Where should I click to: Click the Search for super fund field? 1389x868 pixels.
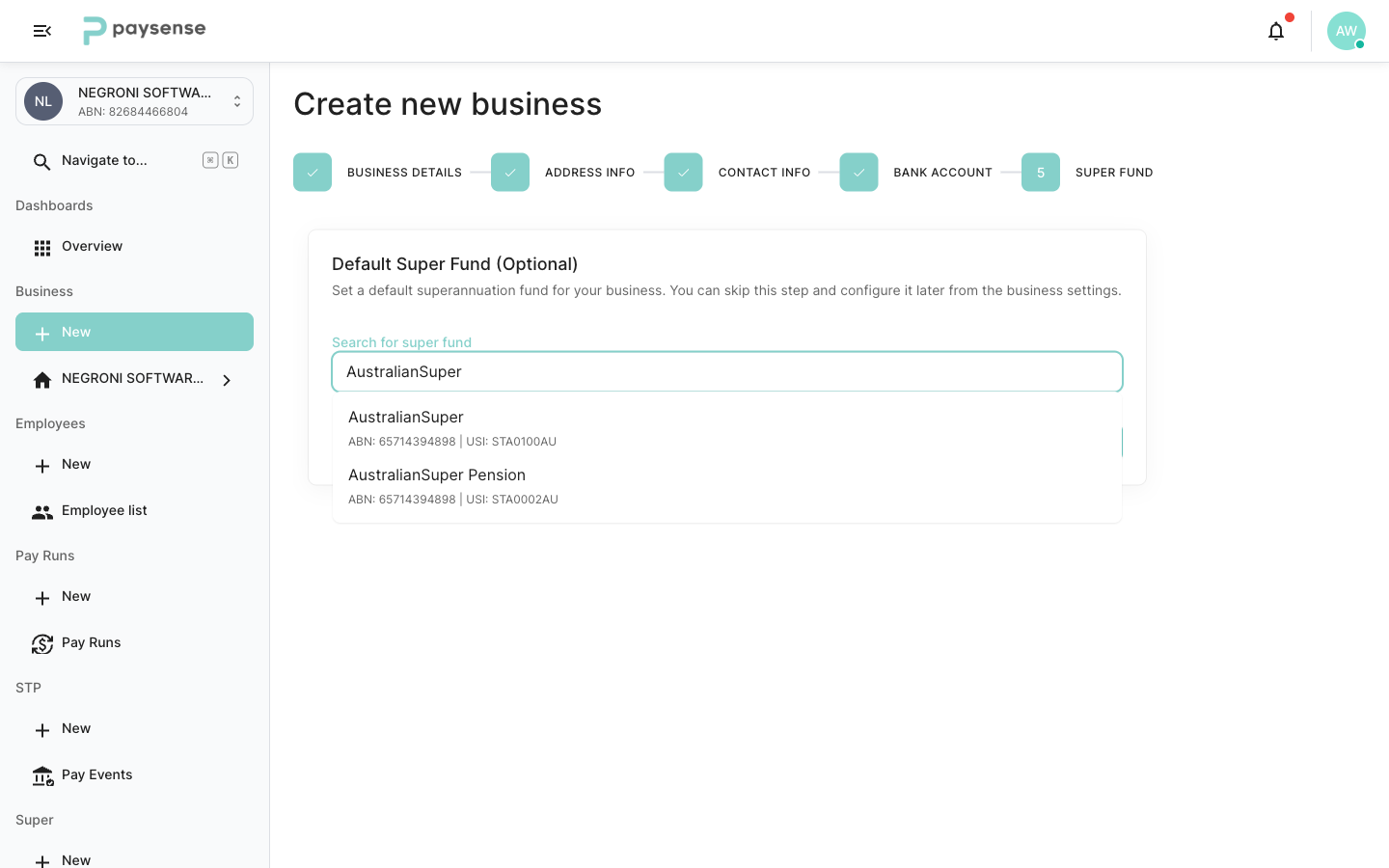coord(727,371)
